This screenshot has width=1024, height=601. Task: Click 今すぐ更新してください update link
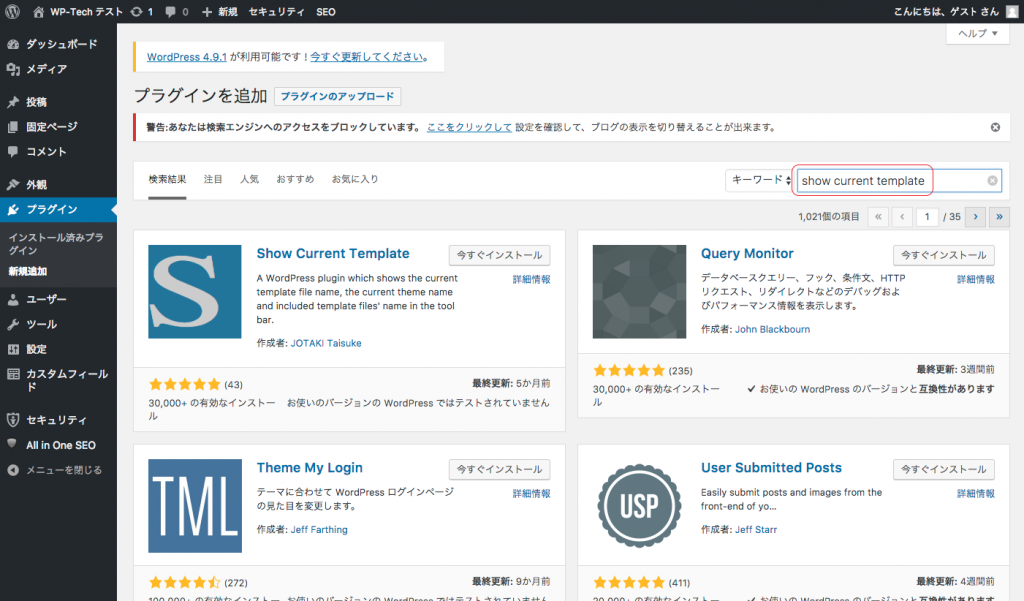tap(366, 57)
